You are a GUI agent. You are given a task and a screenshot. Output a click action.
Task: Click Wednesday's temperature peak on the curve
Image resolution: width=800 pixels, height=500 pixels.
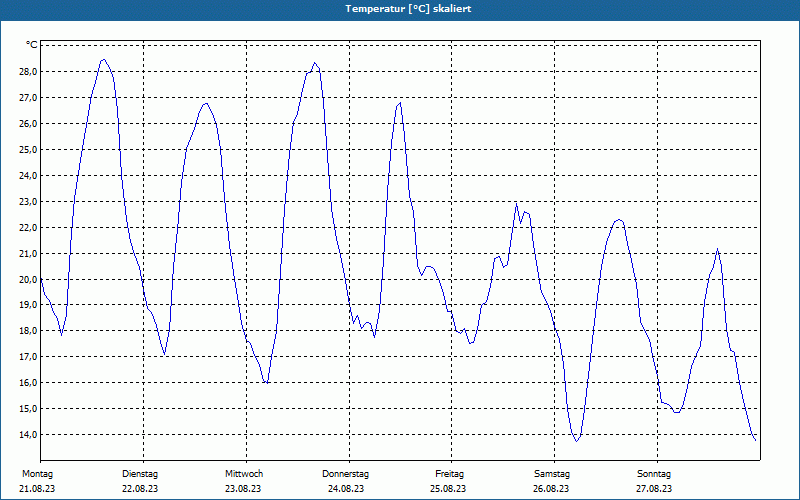(x=315, y=63)
